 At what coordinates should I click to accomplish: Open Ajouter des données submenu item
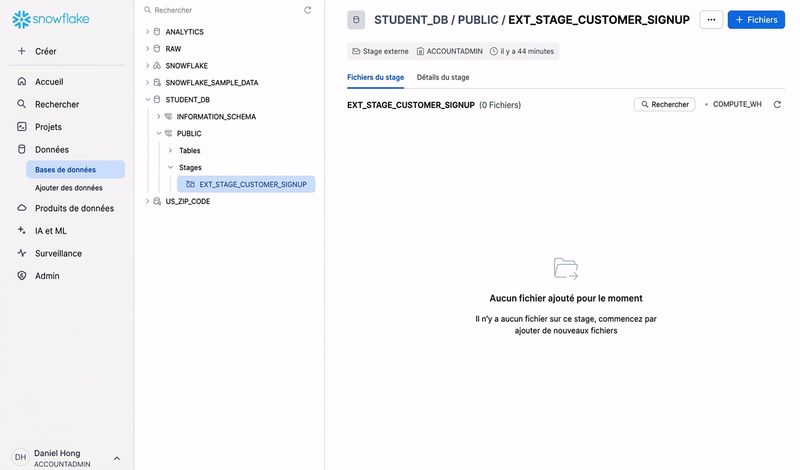pyautogui.click(x=69, y=188)
